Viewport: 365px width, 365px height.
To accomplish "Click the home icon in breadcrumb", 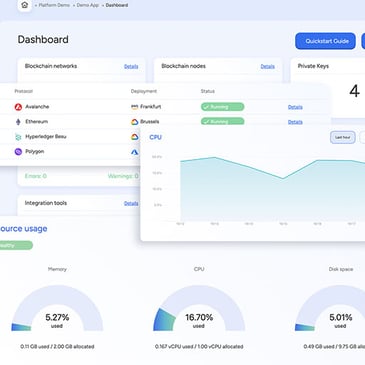I will (x=25, y=5).
